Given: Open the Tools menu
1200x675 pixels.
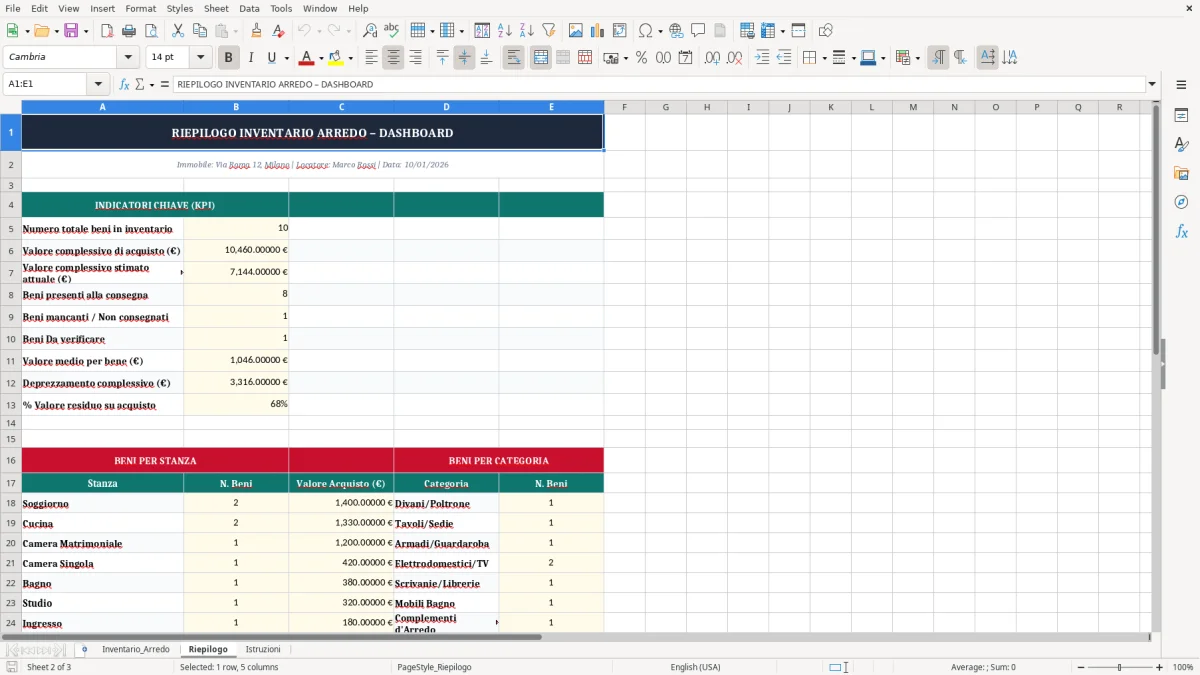Looking at the screenshot, I should [281, 8].
